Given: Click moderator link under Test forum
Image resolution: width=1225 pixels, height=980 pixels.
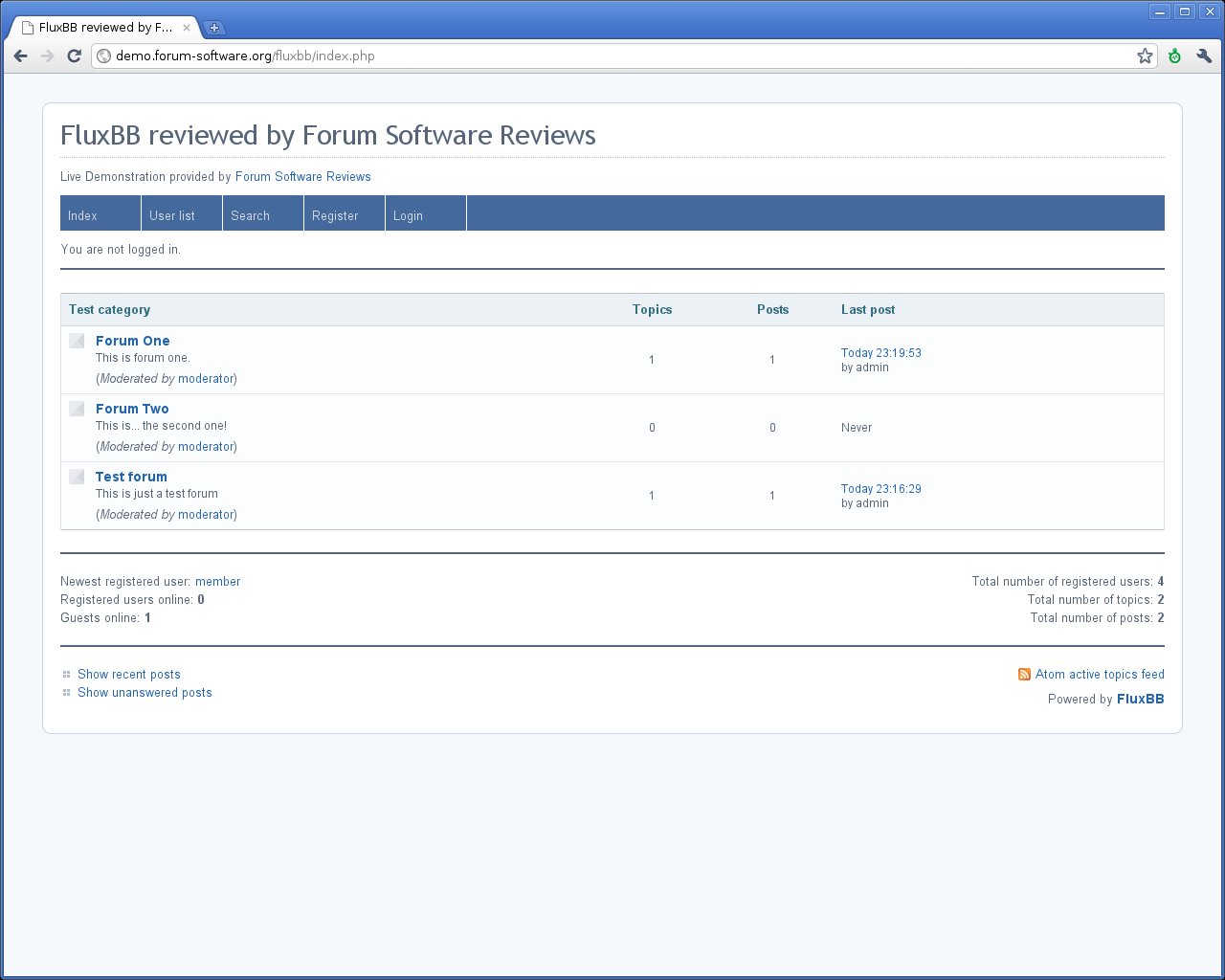Looking at the screenshot, I should tap(206, 515).
